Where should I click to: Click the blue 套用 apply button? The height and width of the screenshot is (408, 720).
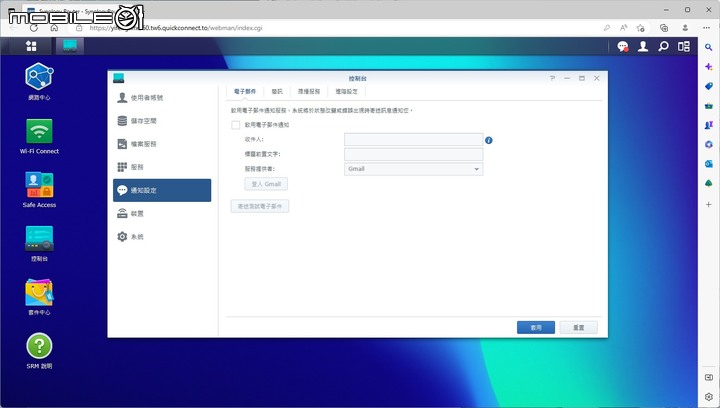(x=536, y=328)
